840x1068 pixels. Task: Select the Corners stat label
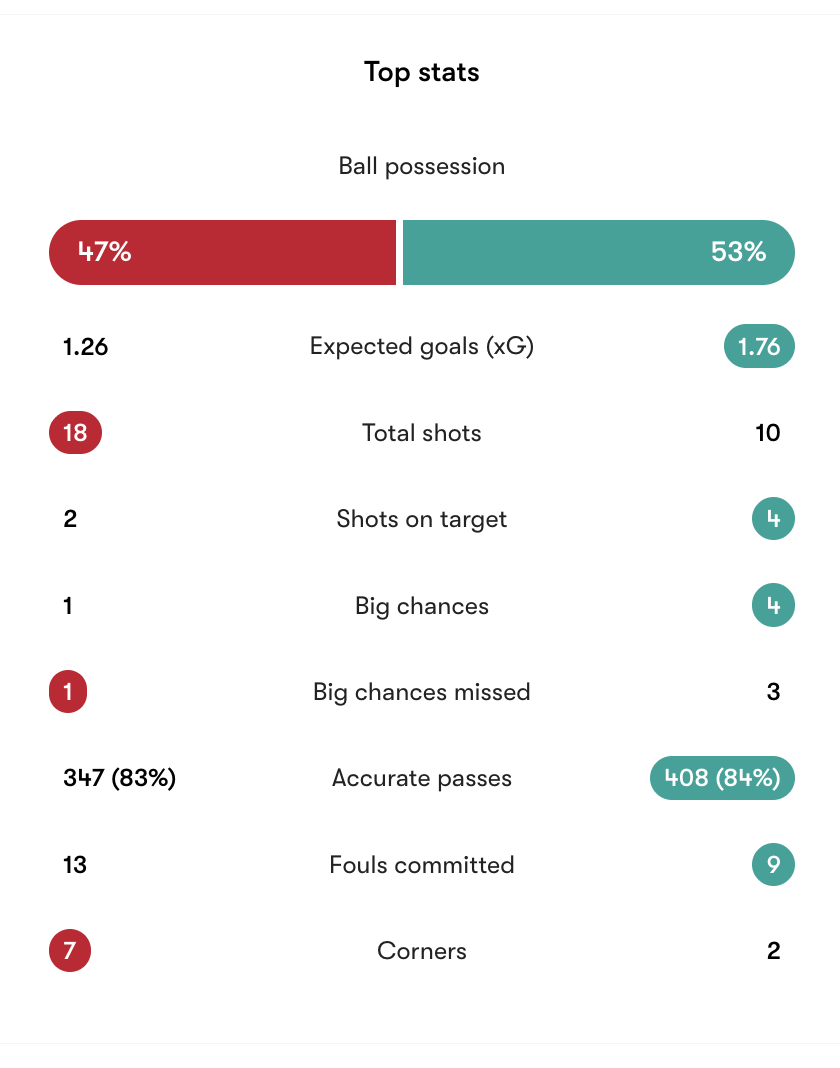tap(421, 951)
